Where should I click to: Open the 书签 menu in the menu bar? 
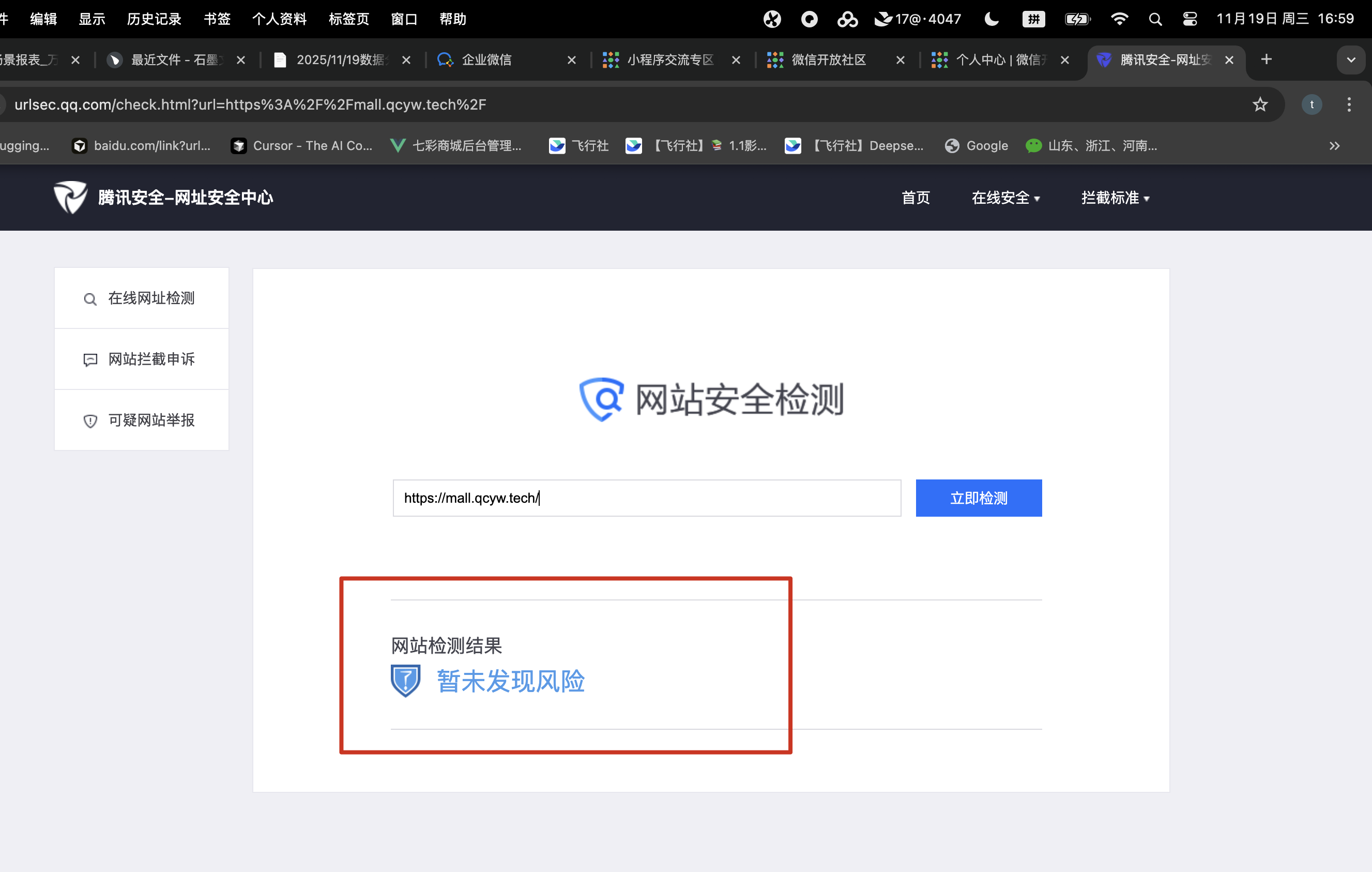[217, 19]
